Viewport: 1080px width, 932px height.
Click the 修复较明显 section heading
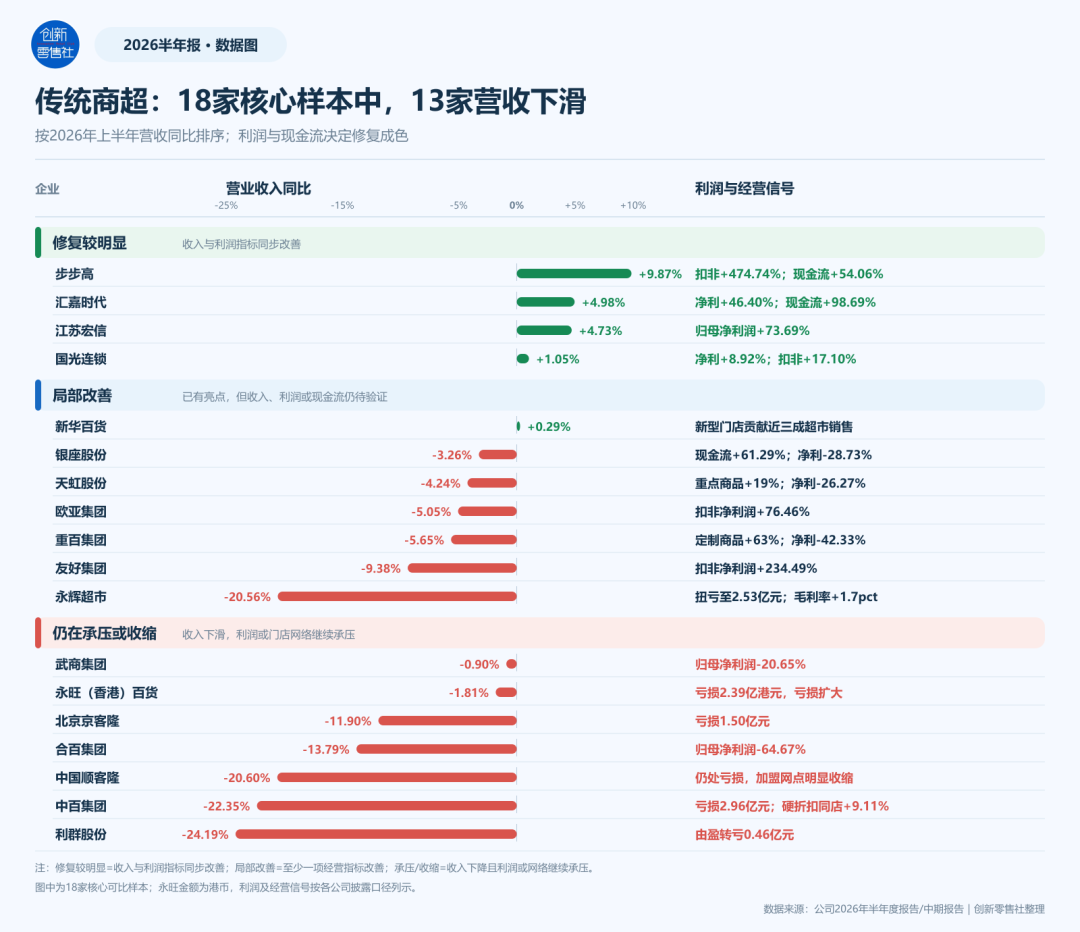(x=90, y=243)
